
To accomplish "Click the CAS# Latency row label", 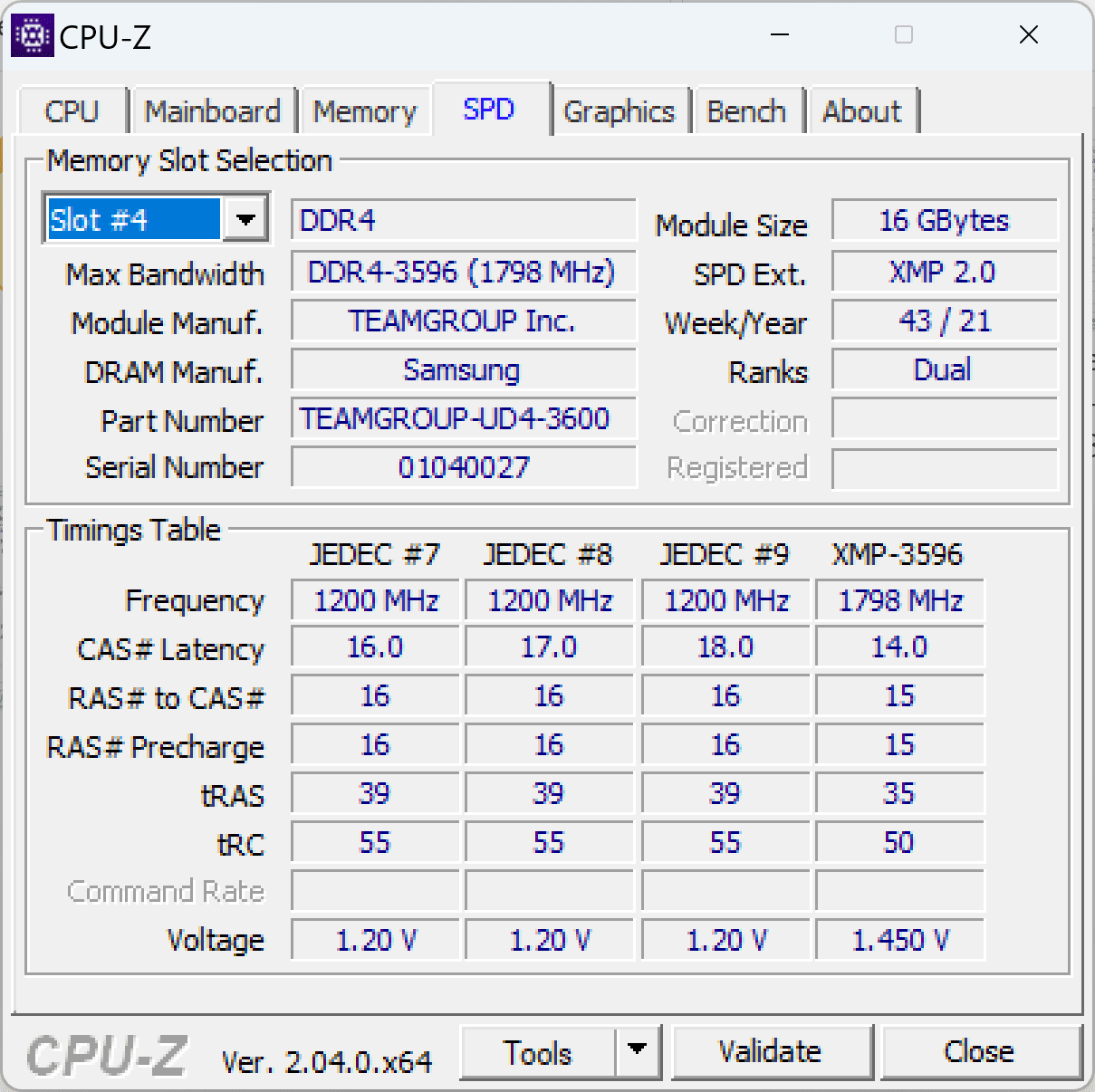I will click(x=171, y=649).
